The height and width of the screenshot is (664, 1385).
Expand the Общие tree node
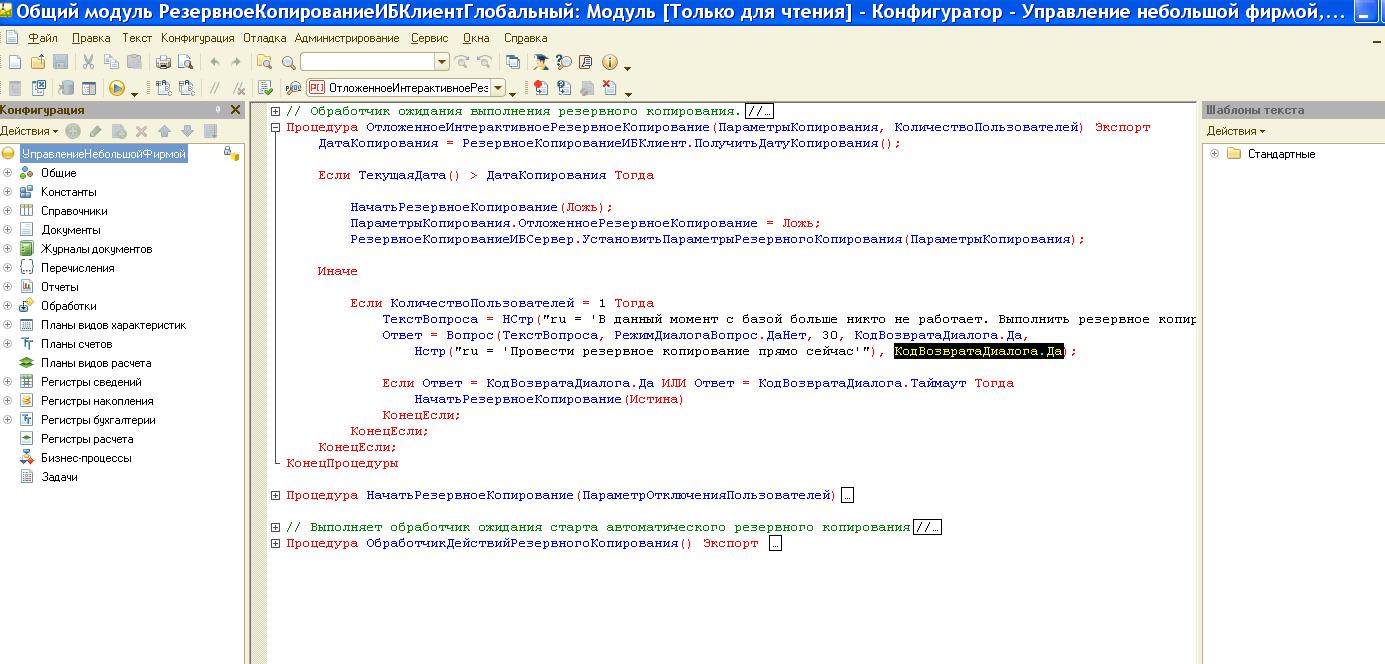[7, 173]
